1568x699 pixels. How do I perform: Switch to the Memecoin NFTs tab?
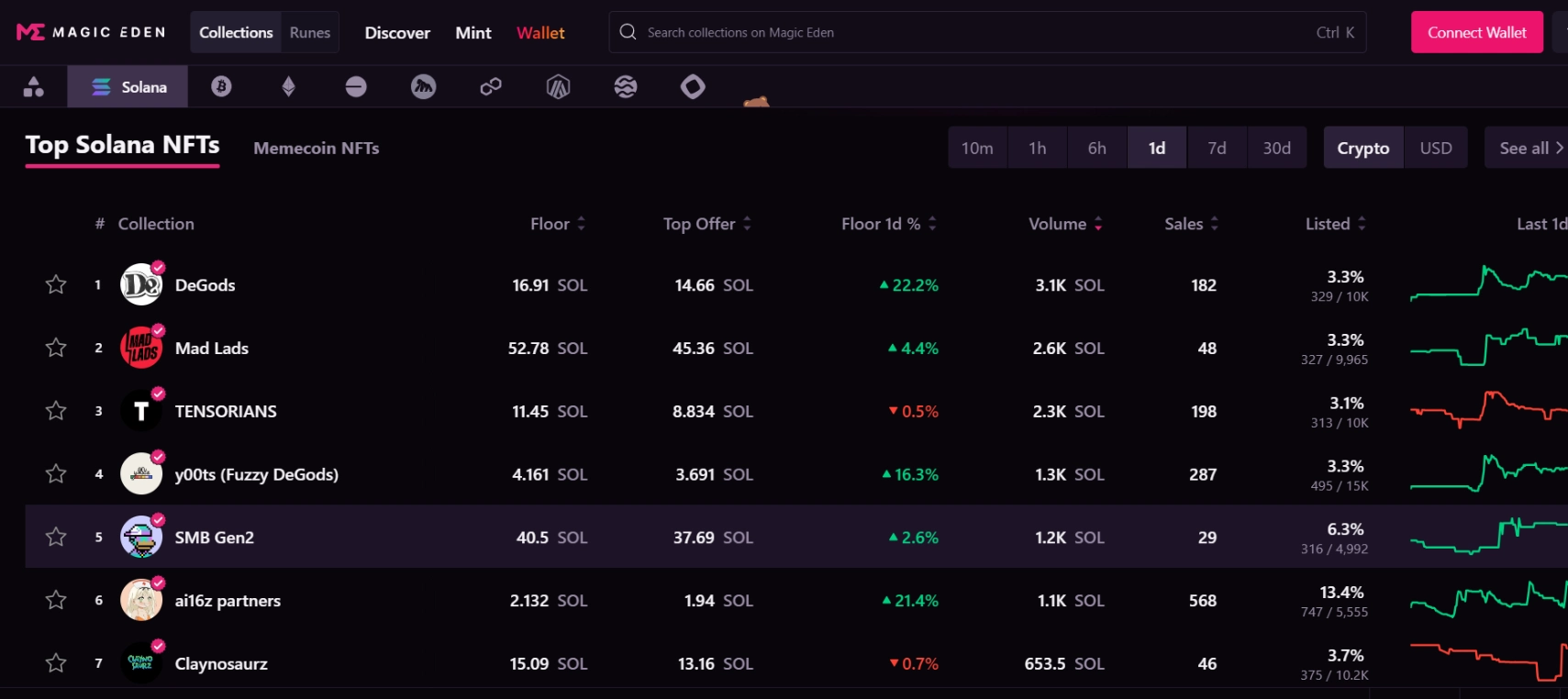click(317, 148)
